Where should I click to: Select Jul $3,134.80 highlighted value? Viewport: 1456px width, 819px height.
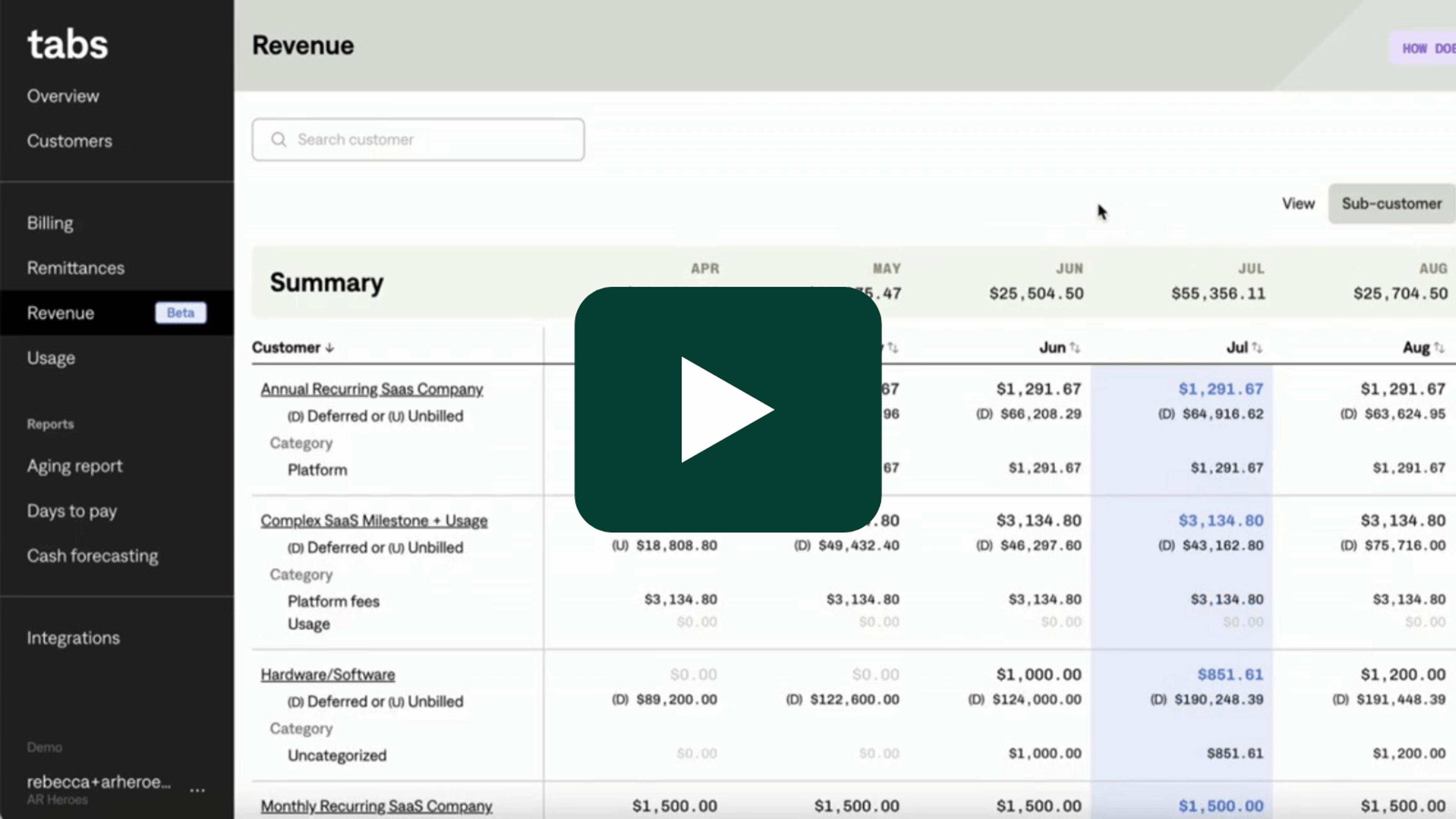[x=1221, y=521]
